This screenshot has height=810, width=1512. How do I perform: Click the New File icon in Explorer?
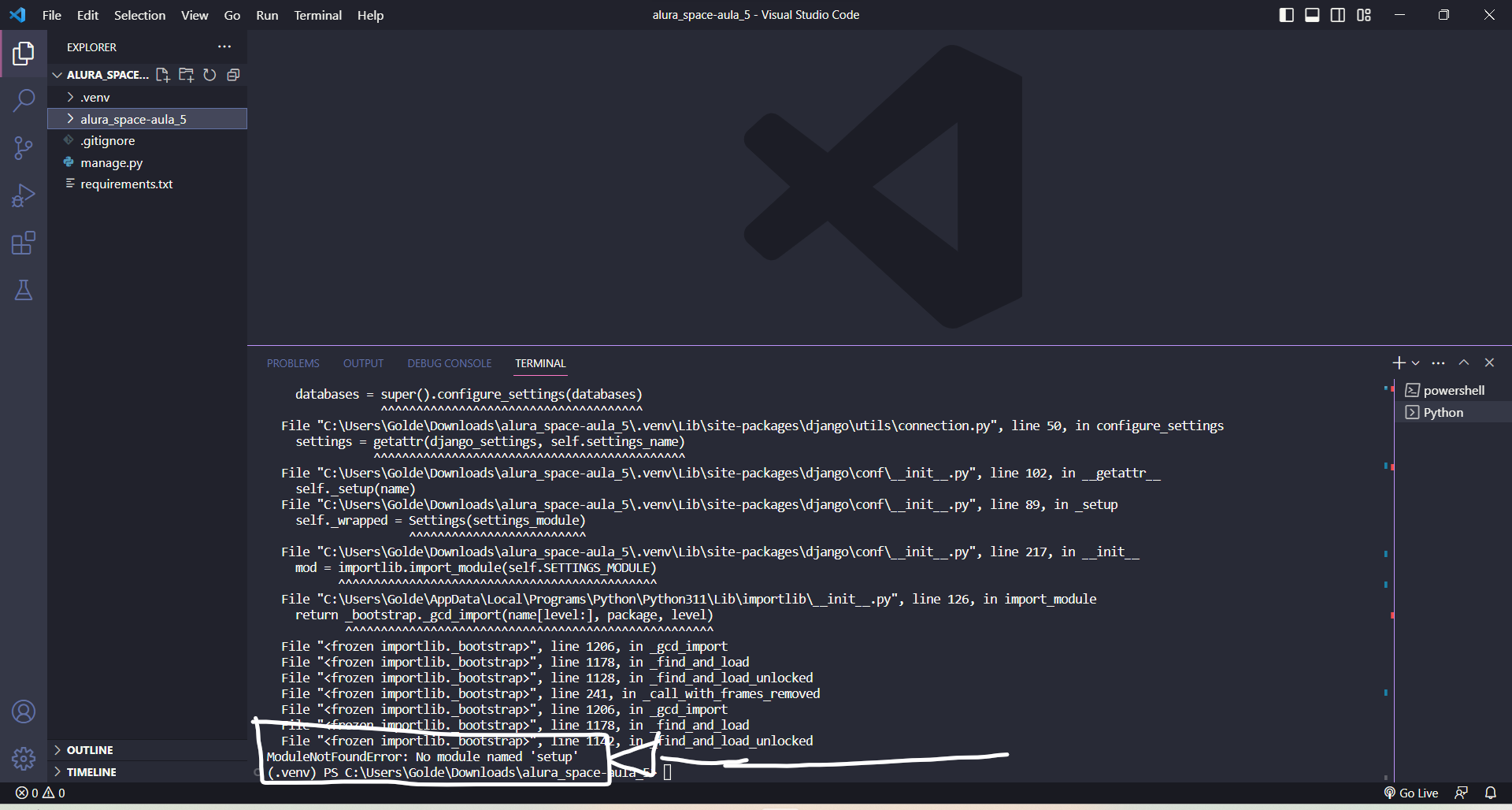click(x=162, y=75)
